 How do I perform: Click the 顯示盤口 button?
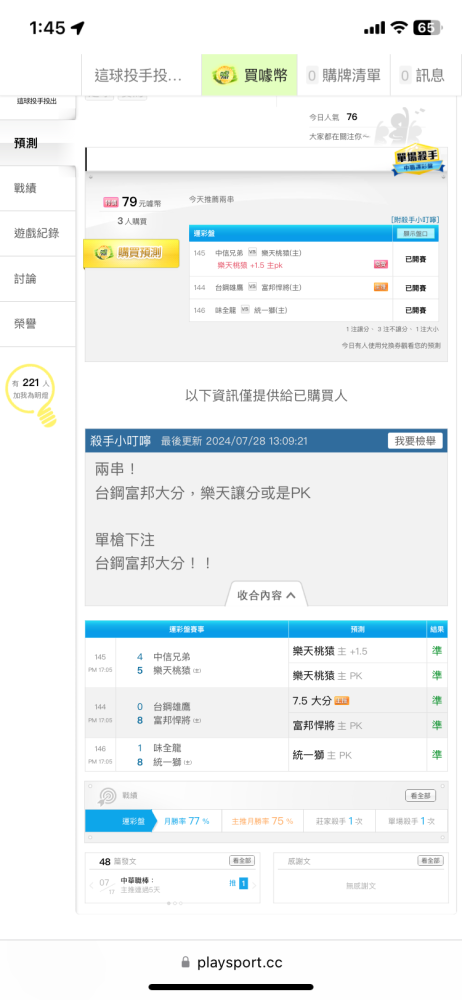pos(415,234)
